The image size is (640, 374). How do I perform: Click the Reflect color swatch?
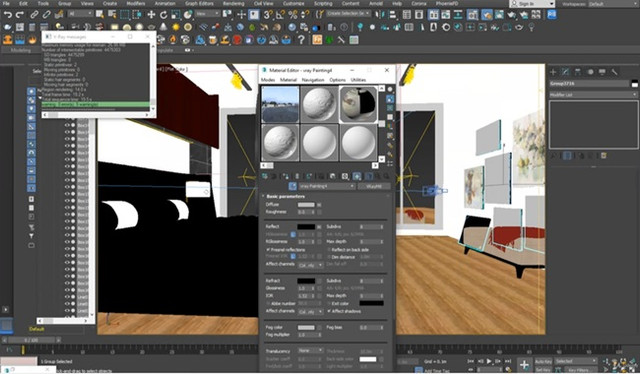pos(306,227)
